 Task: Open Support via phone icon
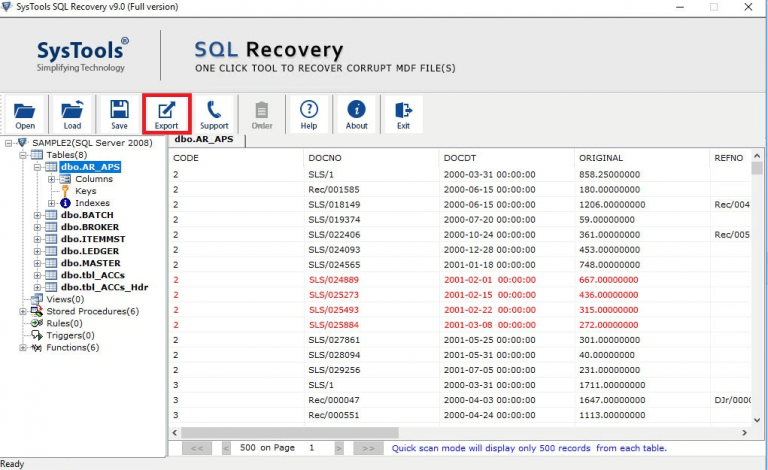(x=214, y=109)
